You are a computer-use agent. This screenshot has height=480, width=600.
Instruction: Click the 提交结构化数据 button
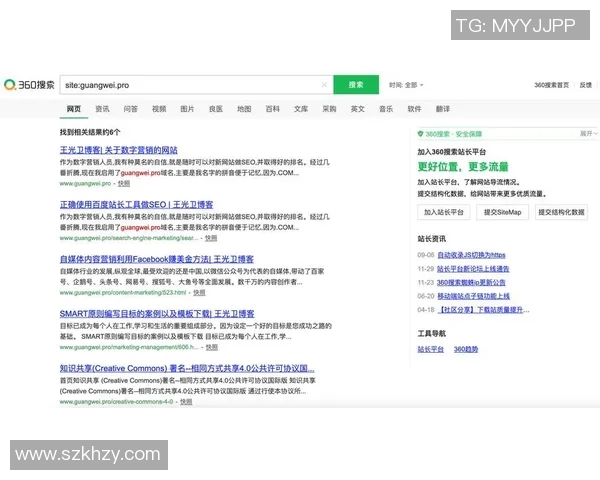pyautogui.click(x=561, y=212)
